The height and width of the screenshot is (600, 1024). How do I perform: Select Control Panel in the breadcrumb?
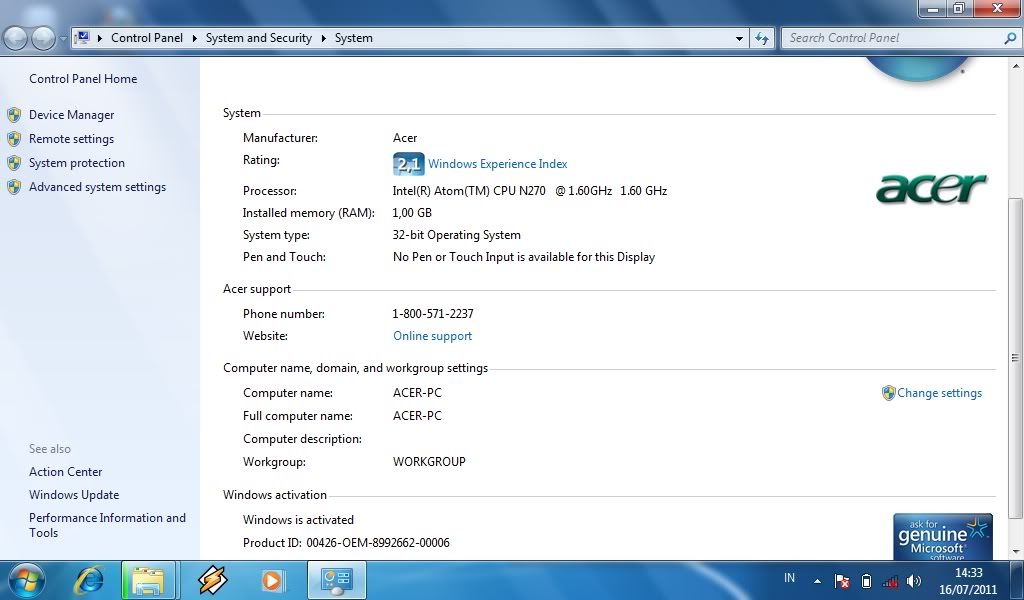147,38
